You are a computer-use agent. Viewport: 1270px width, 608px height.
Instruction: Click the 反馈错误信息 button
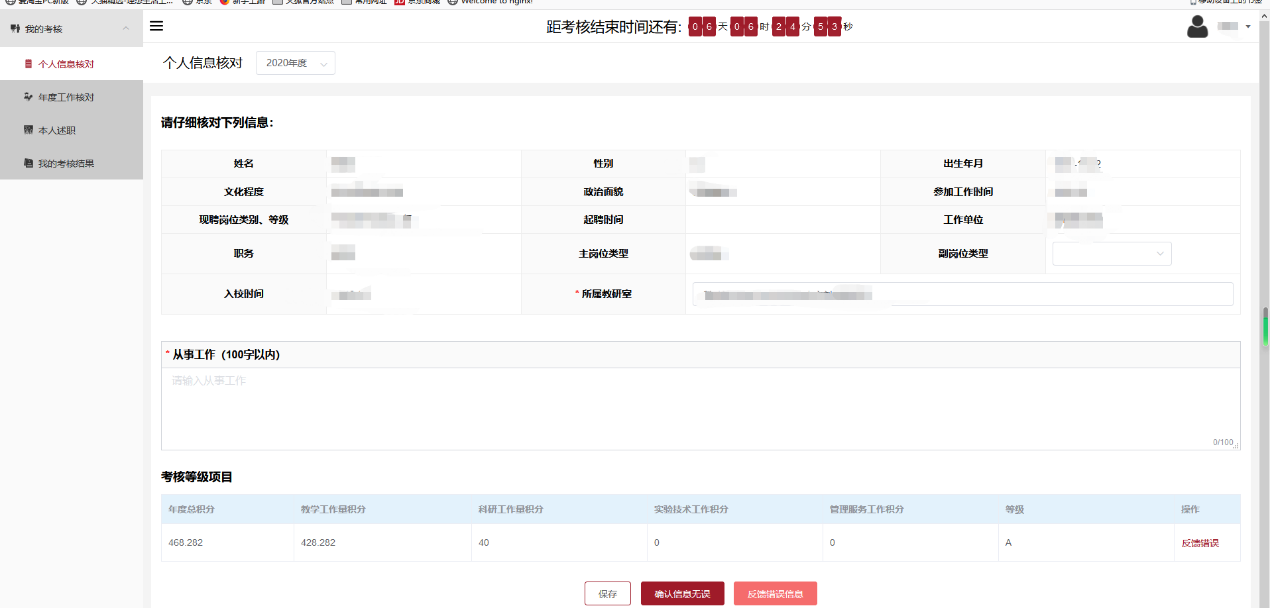pos(775,594)
